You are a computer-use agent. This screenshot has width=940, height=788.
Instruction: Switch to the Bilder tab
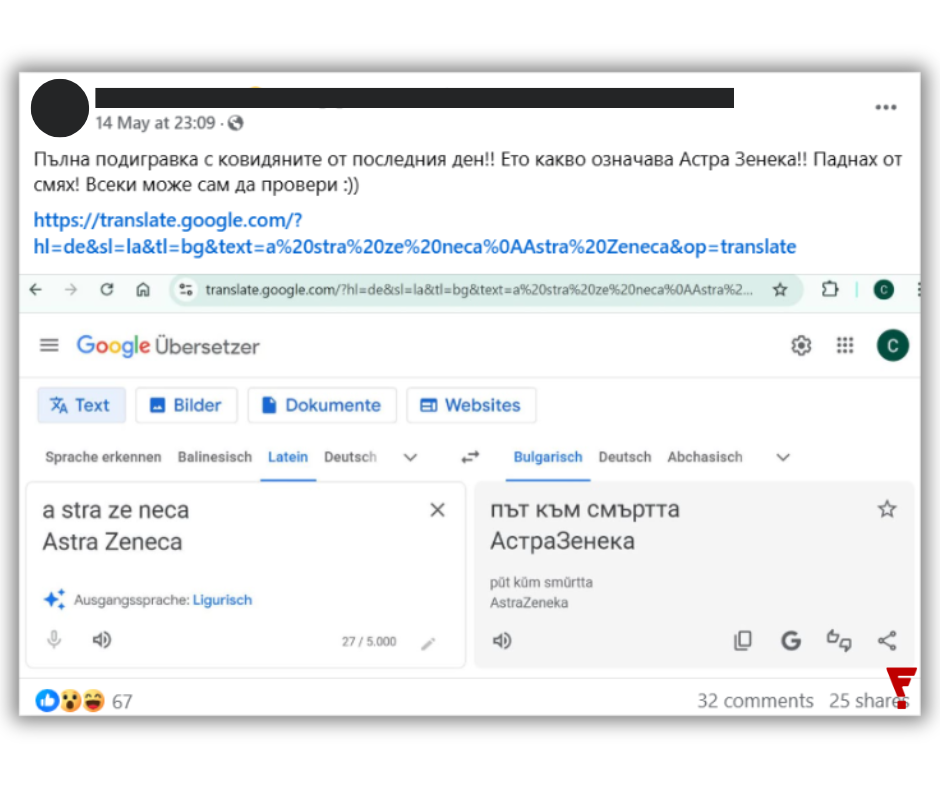(x=186, y=405)
